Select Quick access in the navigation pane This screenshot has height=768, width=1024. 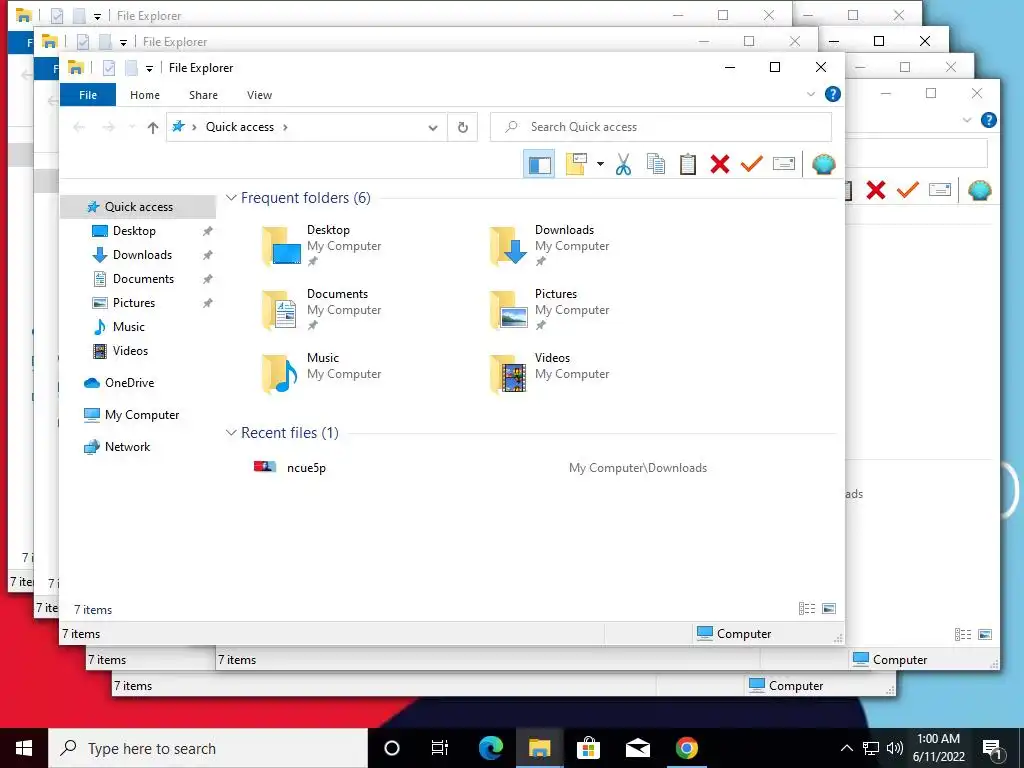pyautogui.click(x=138, y=207)
